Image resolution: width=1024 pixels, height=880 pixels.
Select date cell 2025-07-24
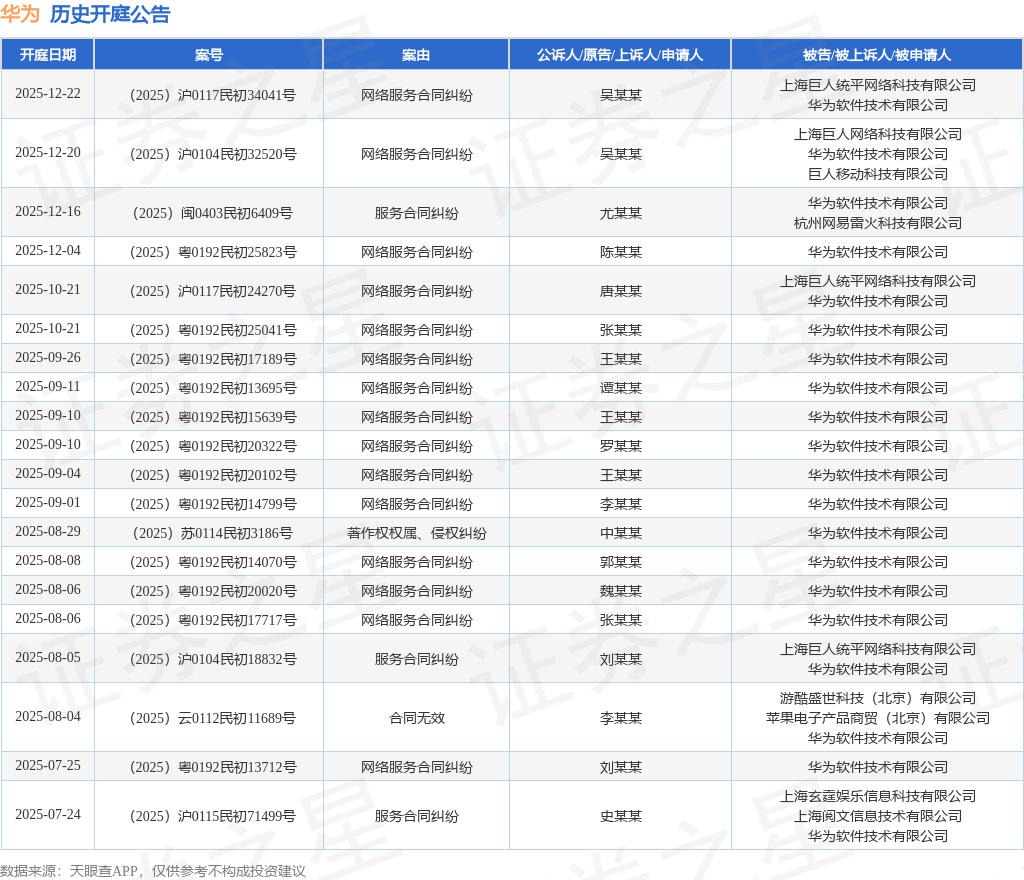tap(48, 814)
